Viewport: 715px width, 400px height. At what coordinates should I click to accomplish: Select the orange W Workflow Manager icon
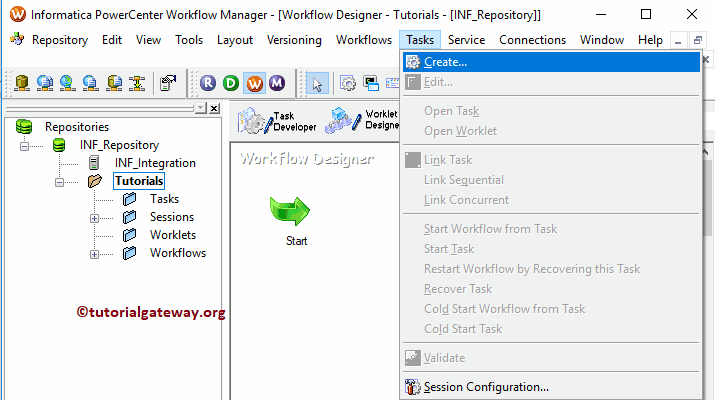coord(254,83)
